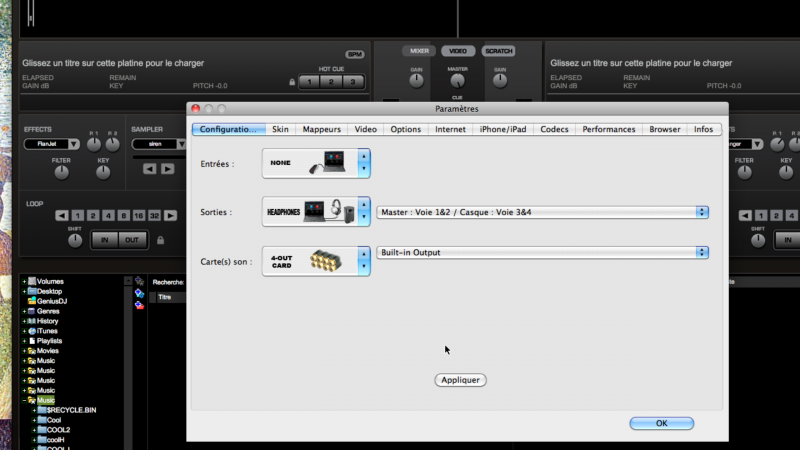Open the Performances settings tab

tap(608, 129)
